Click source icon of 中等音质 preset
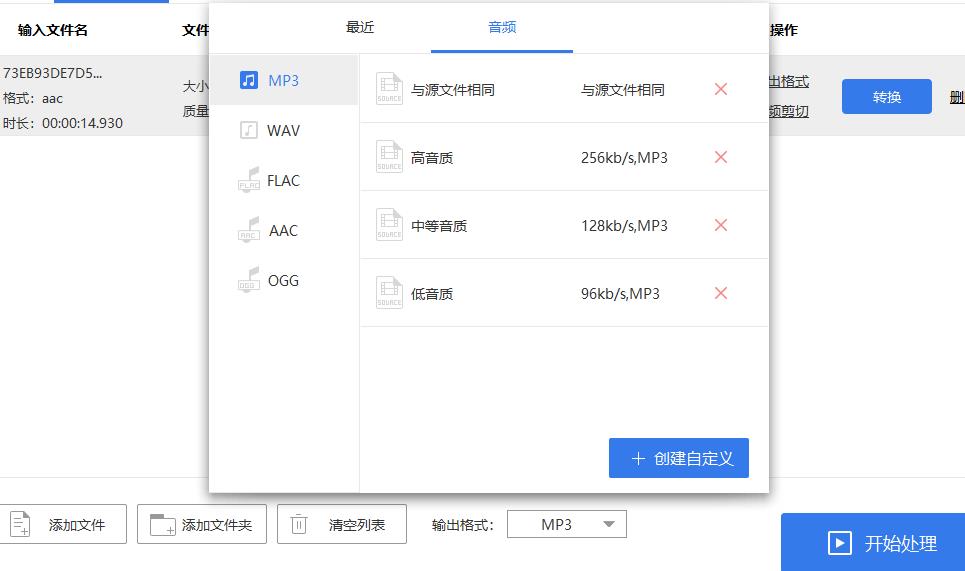 (389, 225)
